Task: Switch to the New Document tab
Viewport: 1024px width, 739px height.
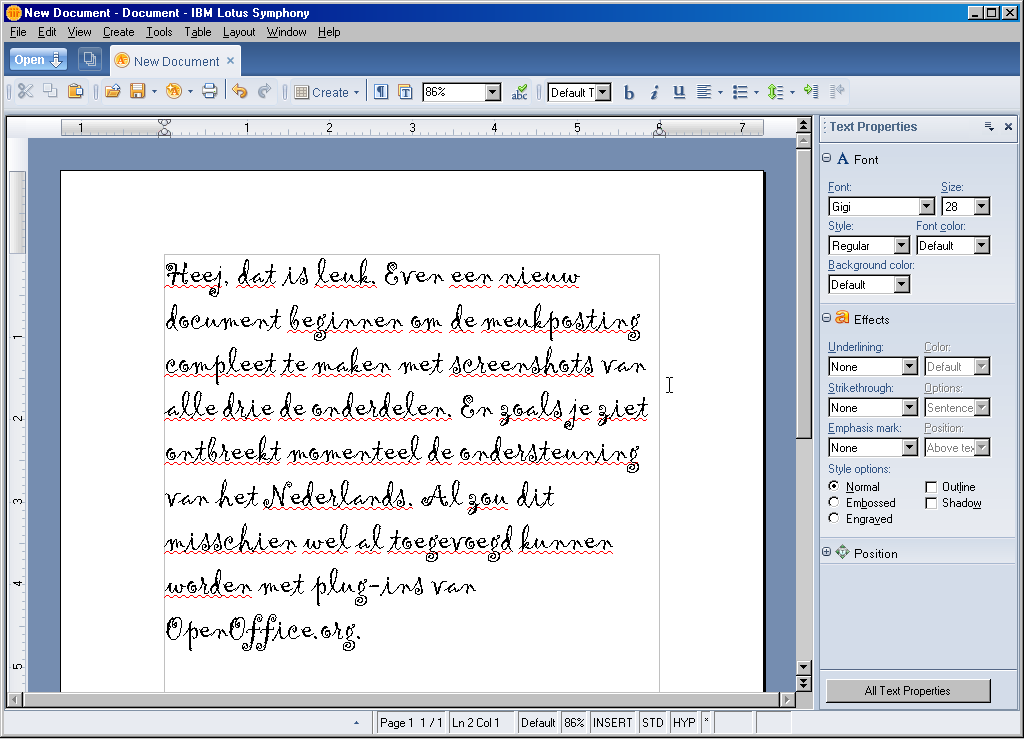Action: pos(176,61)
